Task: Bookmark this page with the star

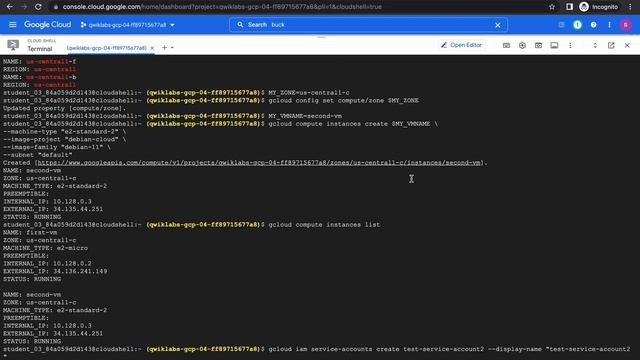Action: point(552,7)
